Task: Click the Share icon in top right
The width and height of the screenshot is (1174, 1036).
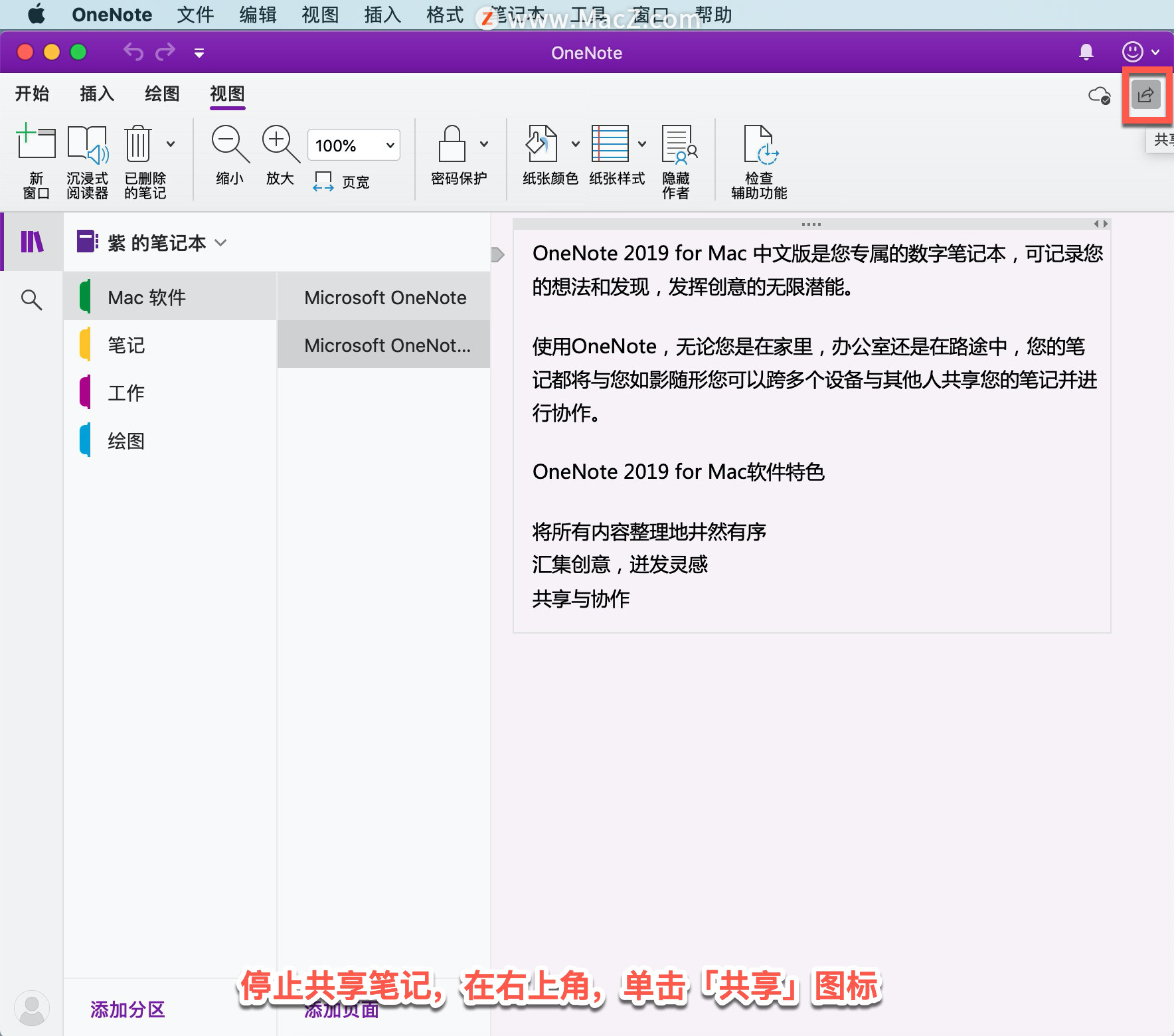Action: 1146,95
